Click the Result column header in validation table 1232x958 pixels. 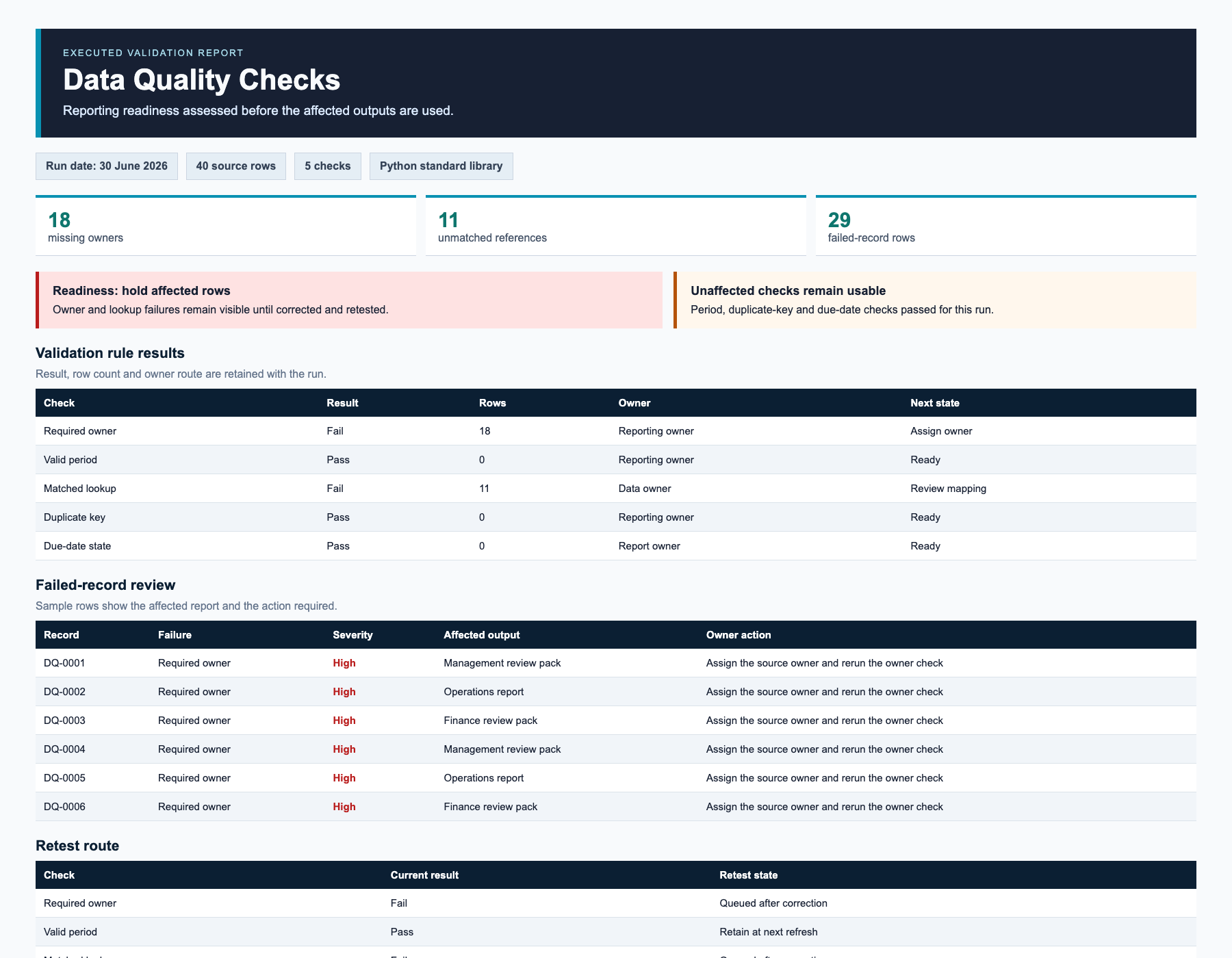click(x=342, y=403)
